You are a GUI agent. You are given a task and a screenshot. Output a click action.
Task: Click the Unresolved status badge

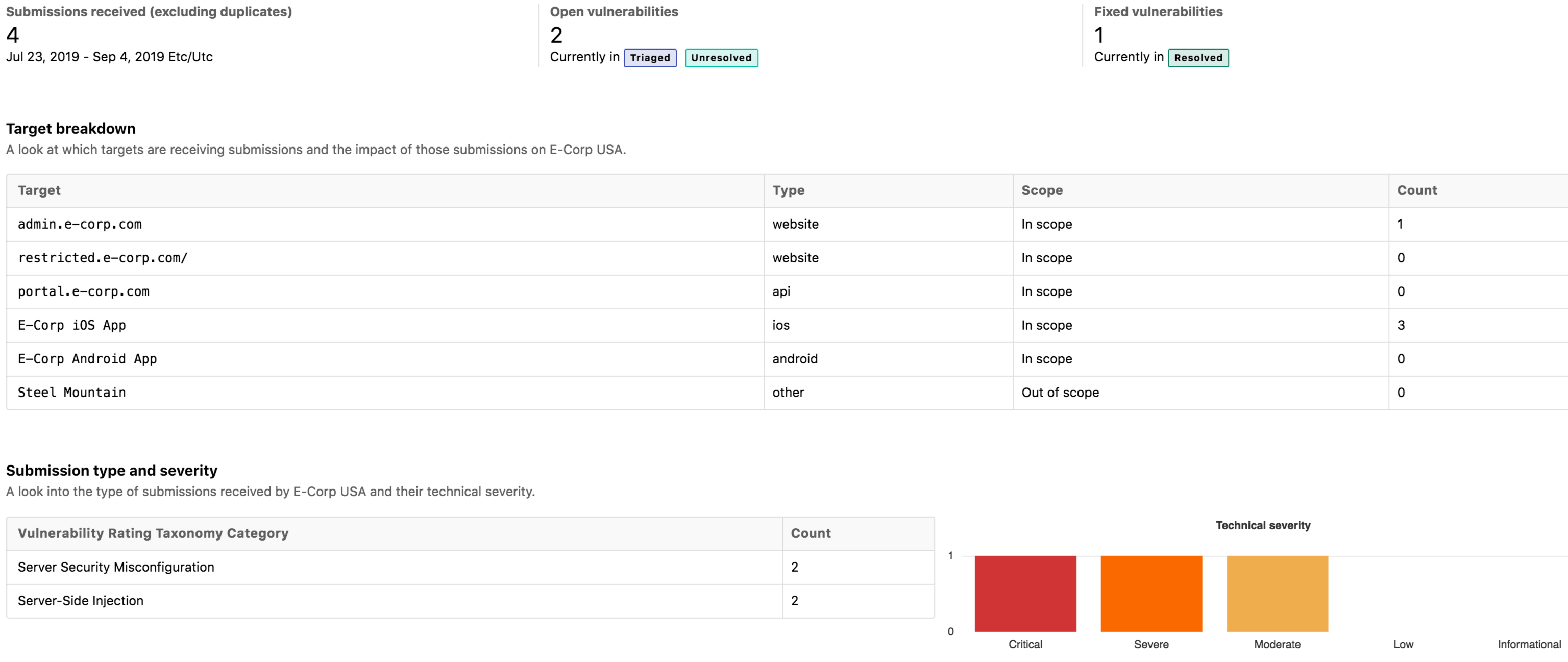tap(721, 58)
